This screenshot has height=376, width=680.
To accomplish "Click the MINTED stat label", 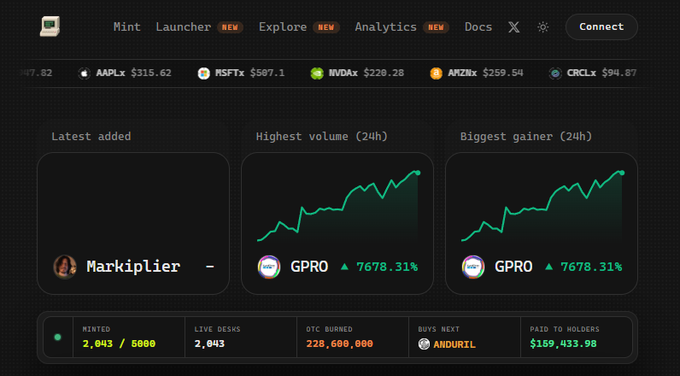I will click(x=96, y=330).
